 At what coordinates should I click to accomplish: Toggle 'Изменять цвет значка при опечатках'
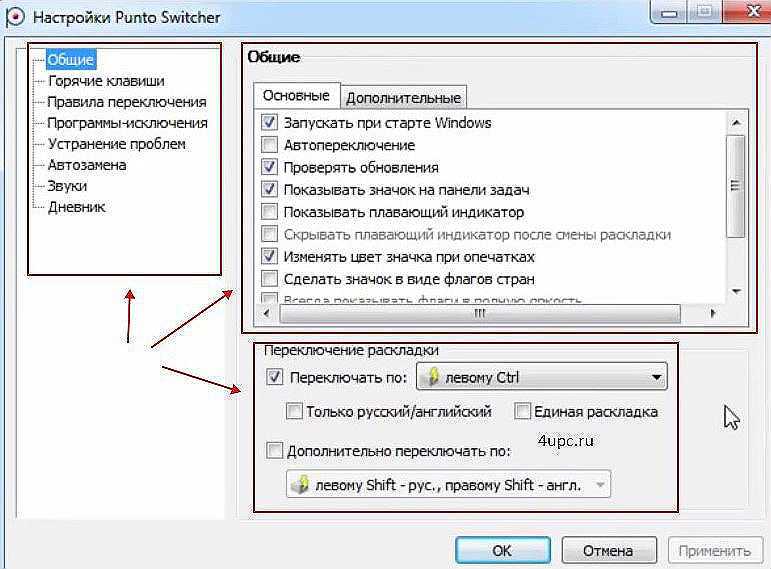tap(269, 256)
